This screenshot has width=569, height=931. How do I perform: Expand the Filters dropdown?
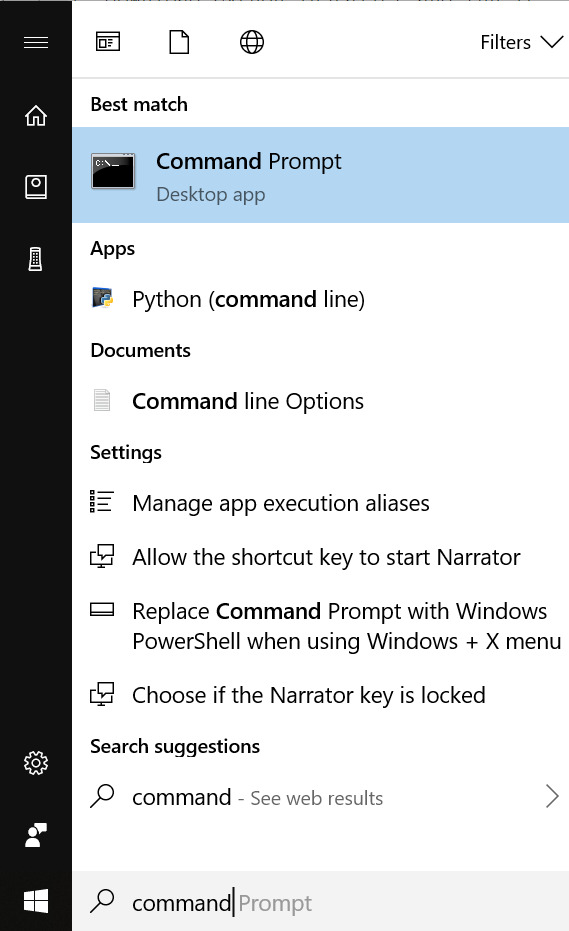[x=521, y=42]
